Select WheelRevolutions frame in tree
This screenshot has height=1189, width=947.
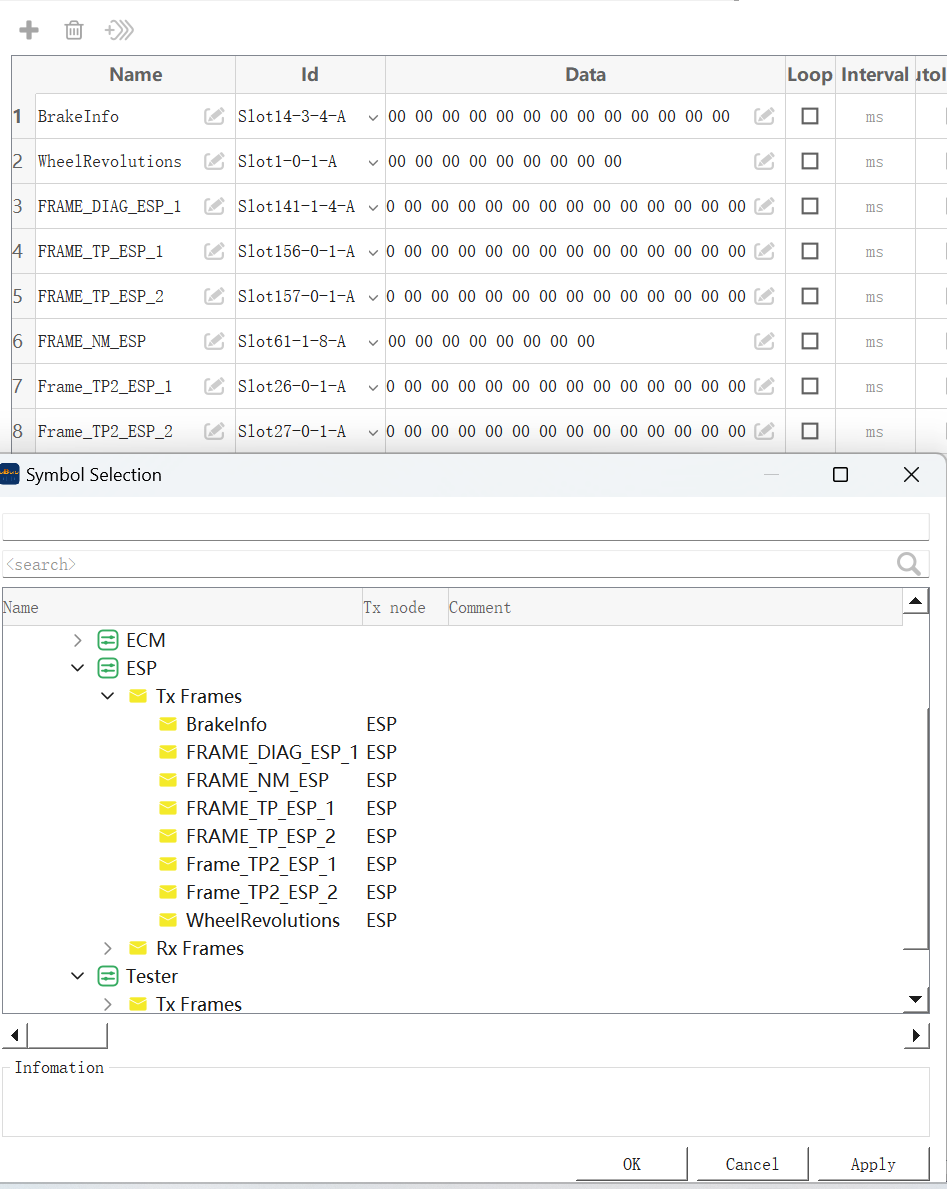click(262, 920)
